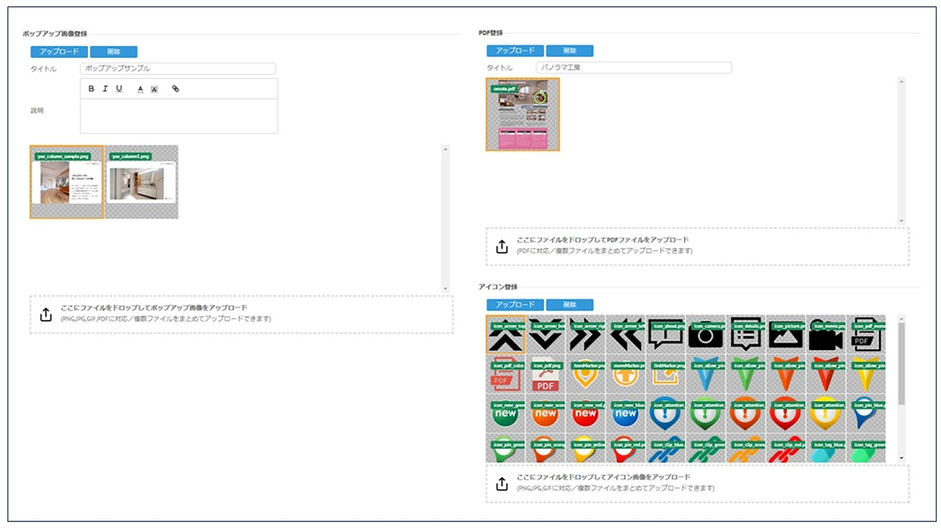The height and width of the screenshot is (528, 941).
Task: Click 削除 button in PDF registration section
Action: click(x=569, y=50)
